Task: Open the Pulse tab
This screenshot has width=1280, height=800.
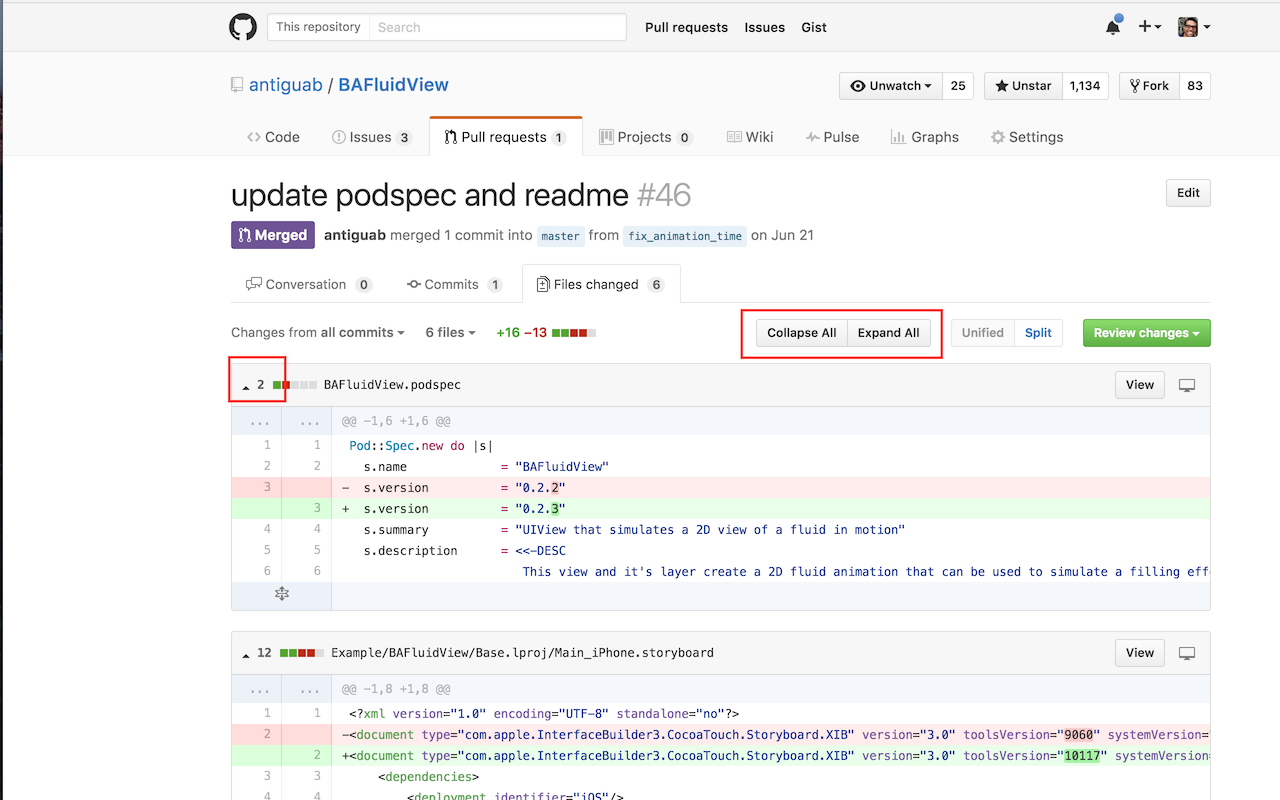Action: [x=832, y=137]
